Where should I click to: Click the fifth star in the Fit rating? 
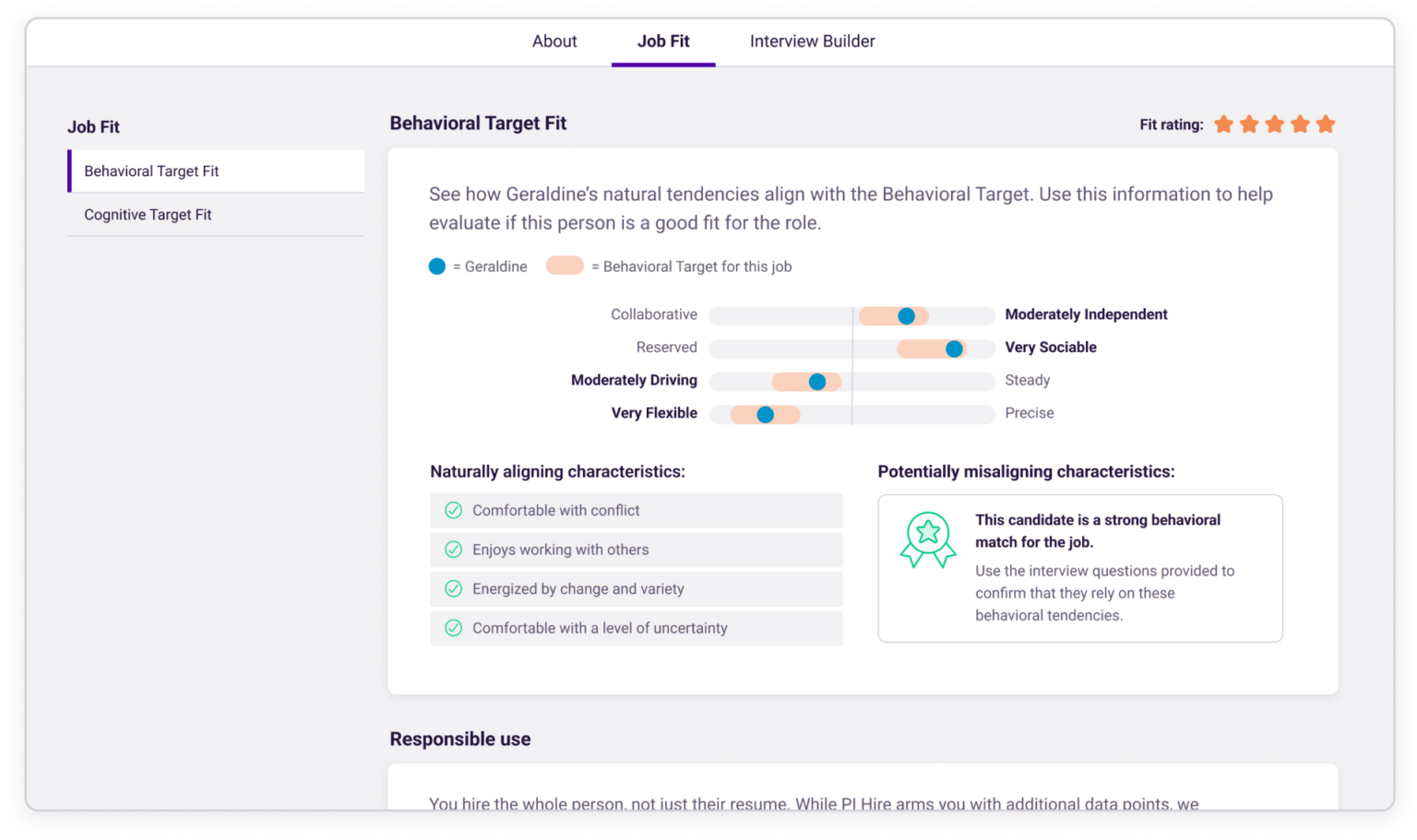(1328, 124)
